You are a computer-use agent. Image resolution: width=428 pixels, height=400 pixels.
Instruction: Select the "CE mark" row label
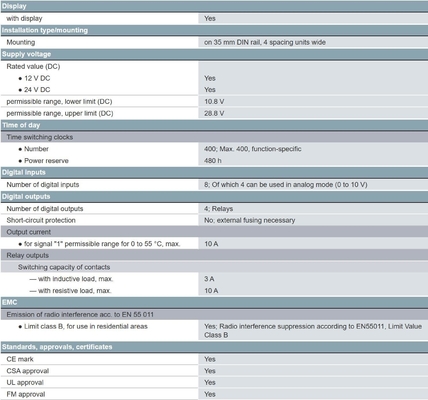tap(20, 359)
